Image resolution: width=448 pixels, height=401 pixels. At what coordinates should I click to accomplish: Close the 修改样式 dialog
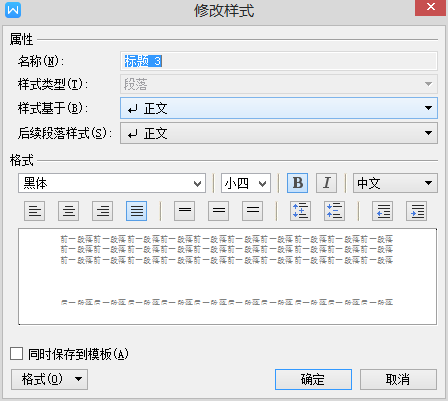[430, 7]
